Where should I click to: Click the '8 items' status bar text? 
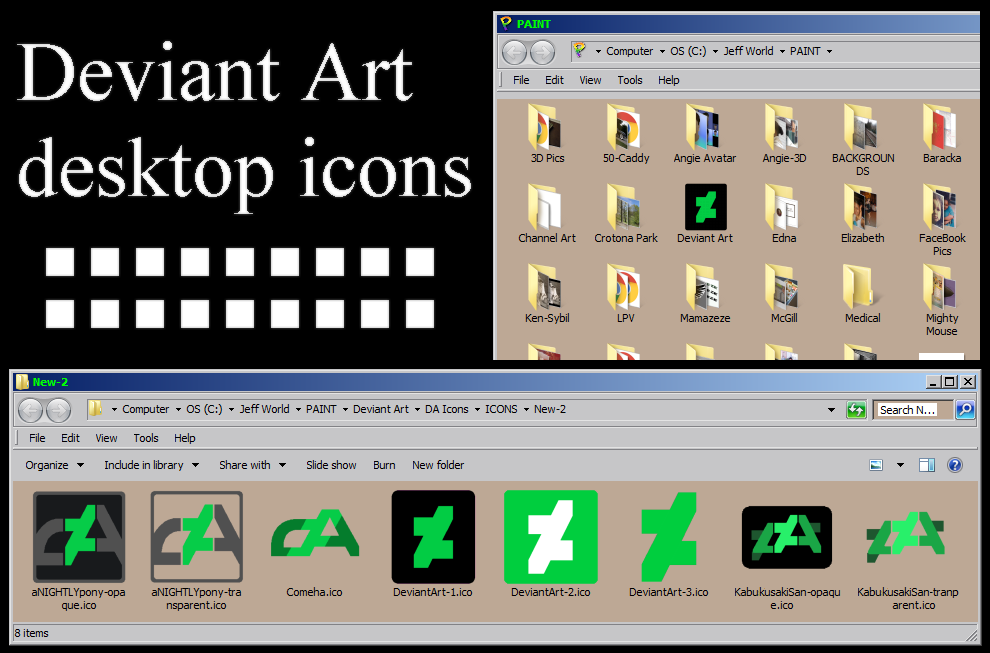click(x=32, y=633)
